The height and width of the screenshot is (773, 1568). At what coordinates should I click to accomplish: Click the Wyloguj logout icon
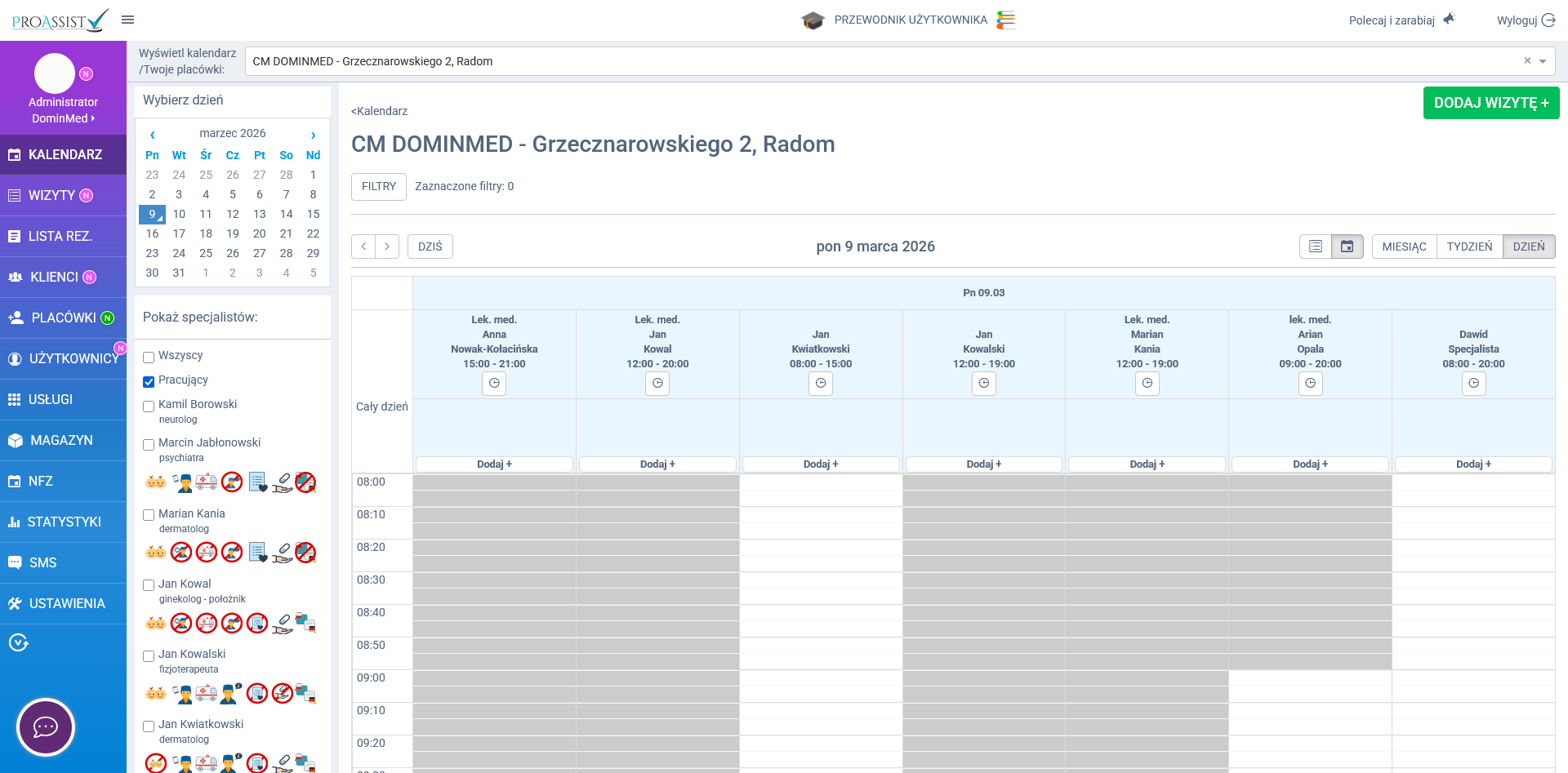point(1548,20)
